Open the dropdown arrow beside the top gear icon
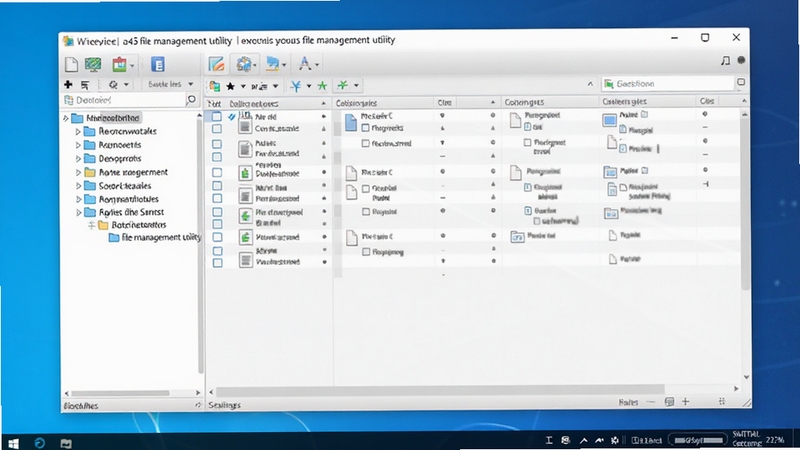 255,65
